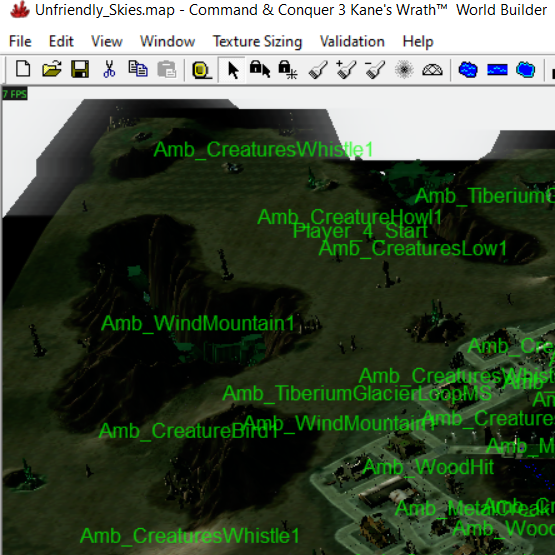Select the tape measure ruler tool
This screenshot has height=555, width=555.
[x=201, y=70]
